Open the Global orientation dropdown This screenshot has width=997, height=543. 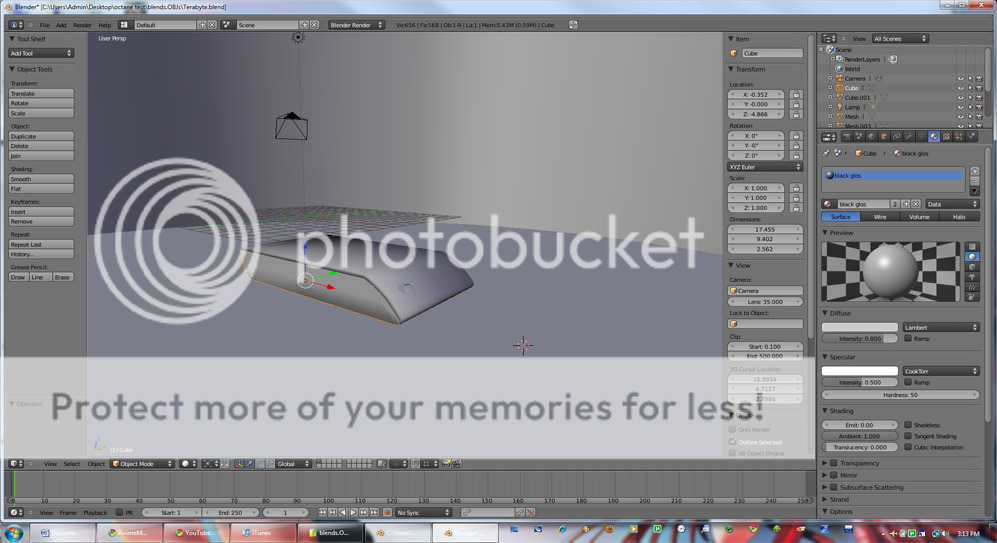tap(292, 464)
